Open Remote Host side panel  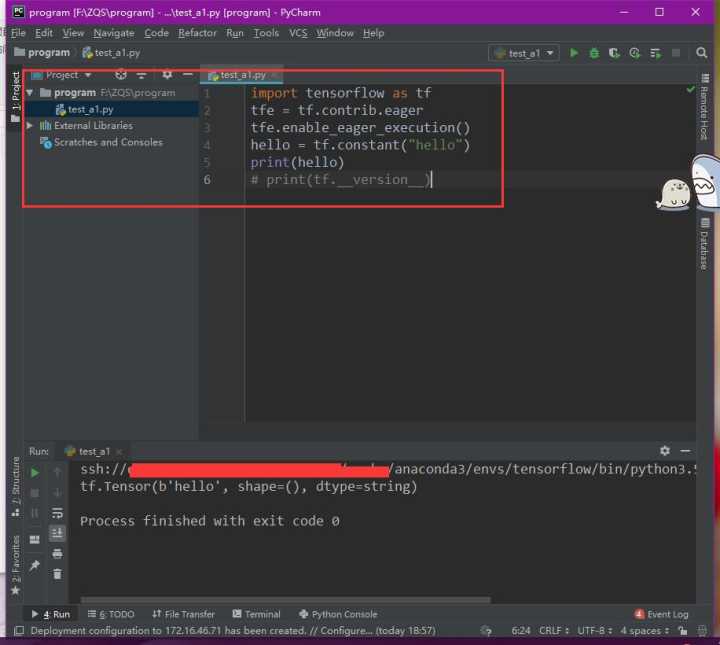704,107
